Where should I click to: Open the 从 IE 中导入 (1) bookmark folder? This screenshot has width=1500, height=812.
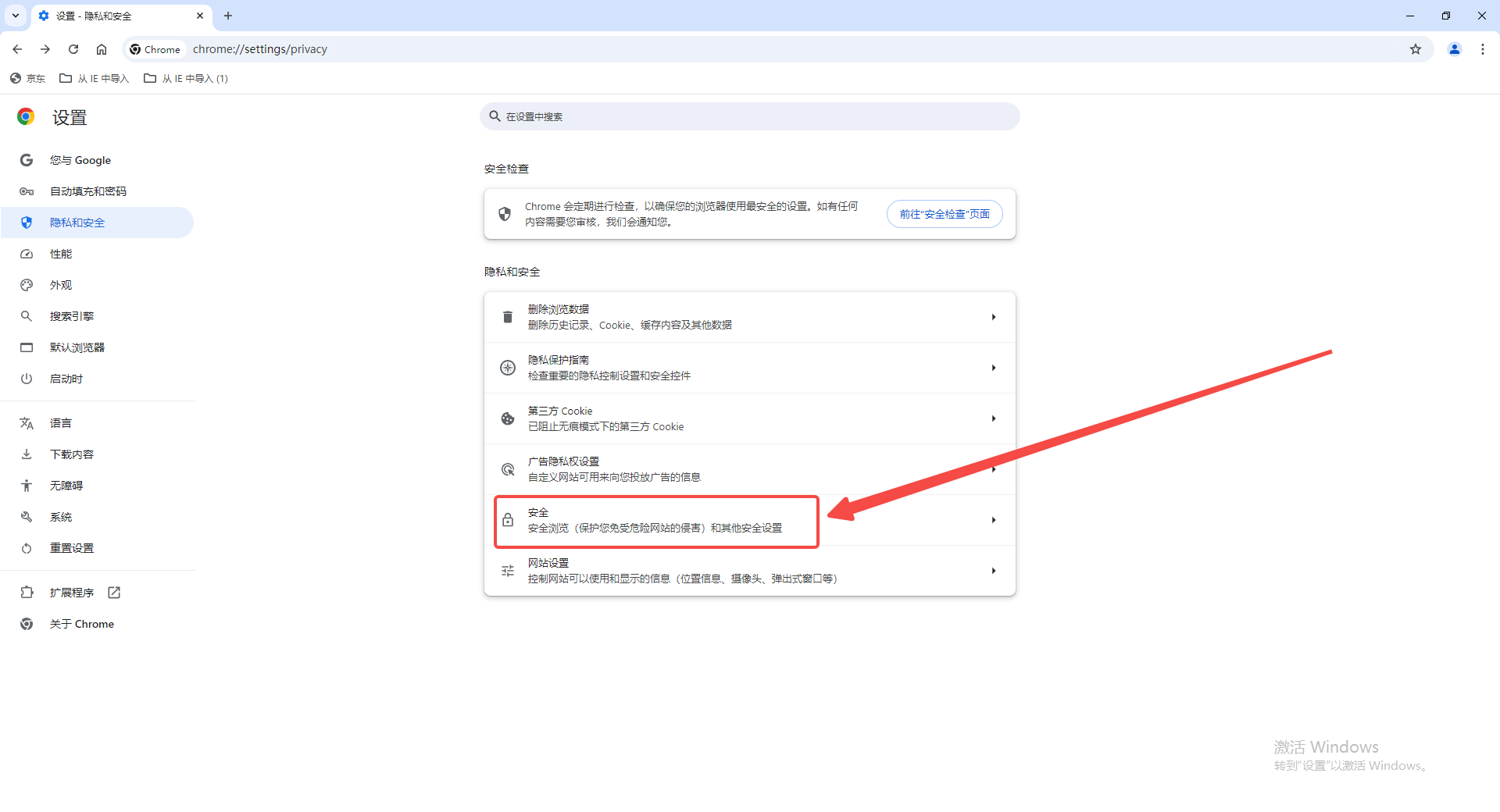click(186, 78)
